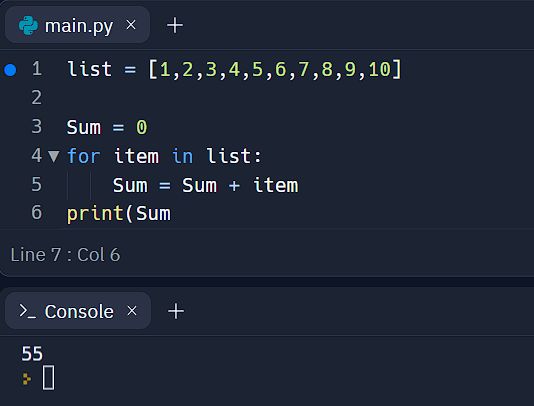Open a new editor tab with plus
Viewport: 534px width, 406px height.
[x=175, y=25]
